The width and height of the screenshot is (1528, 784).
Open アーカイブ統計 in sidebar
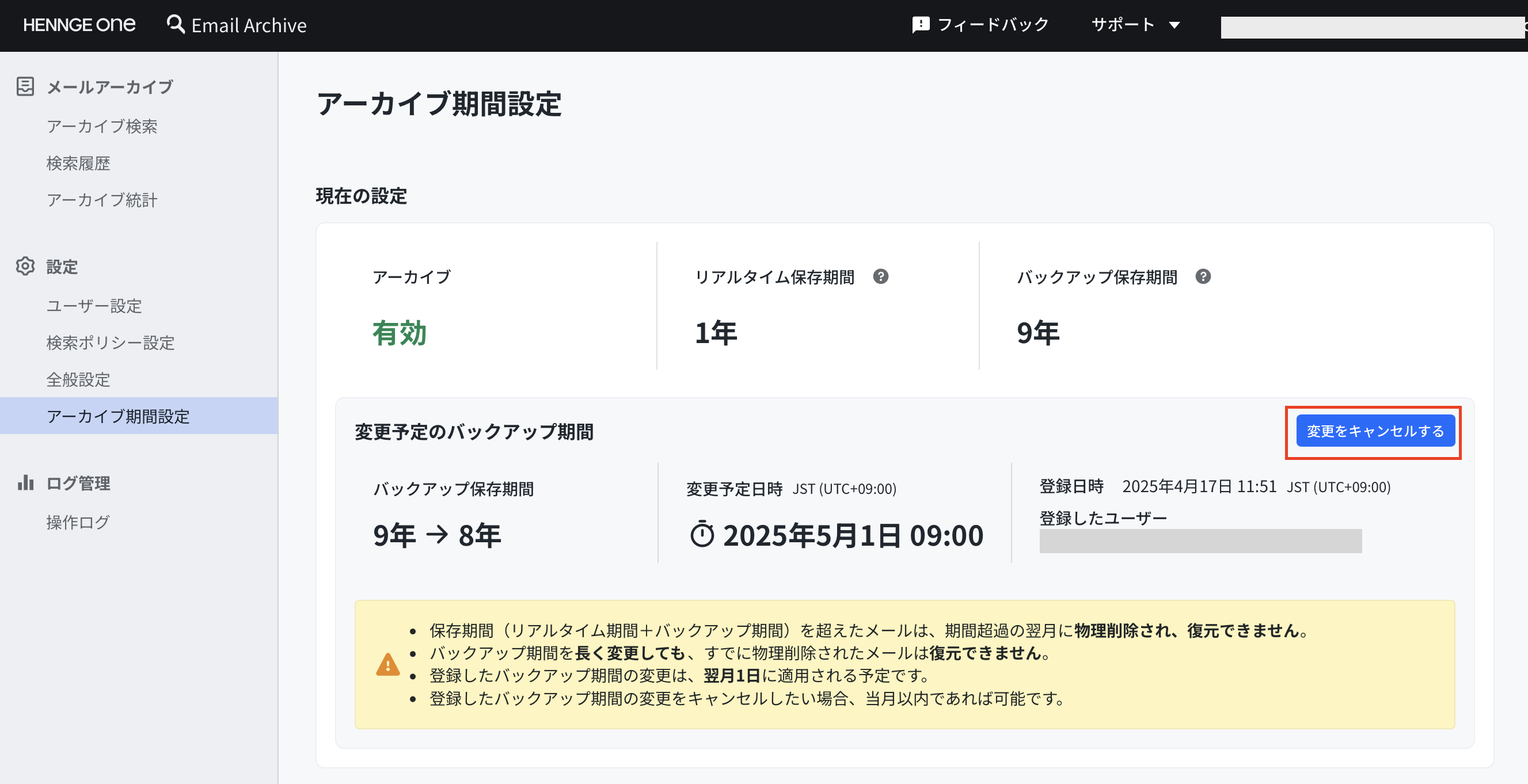tap(102, 200)
